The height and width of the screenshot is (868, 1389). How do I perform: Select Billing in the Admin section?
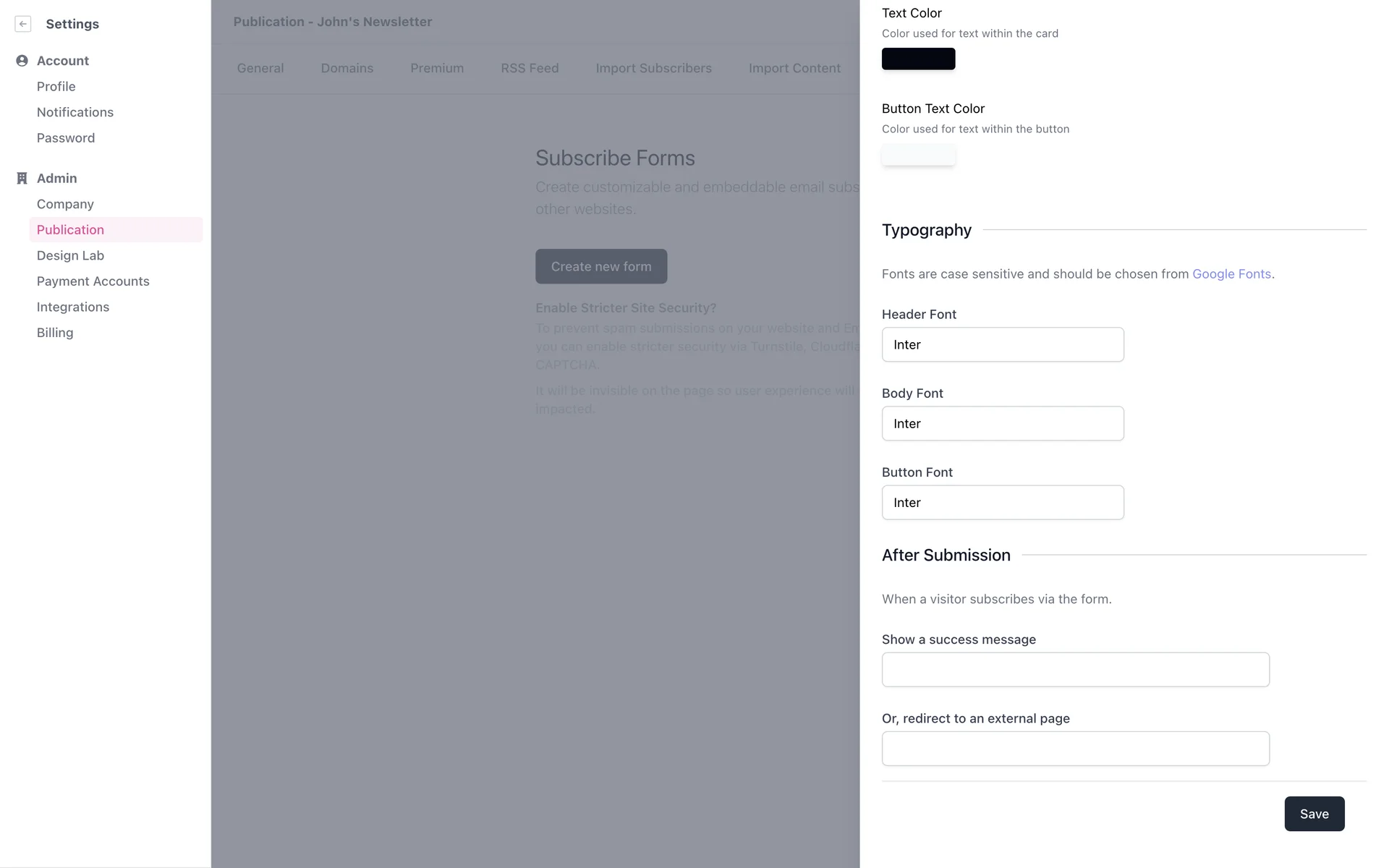(55, 333)
